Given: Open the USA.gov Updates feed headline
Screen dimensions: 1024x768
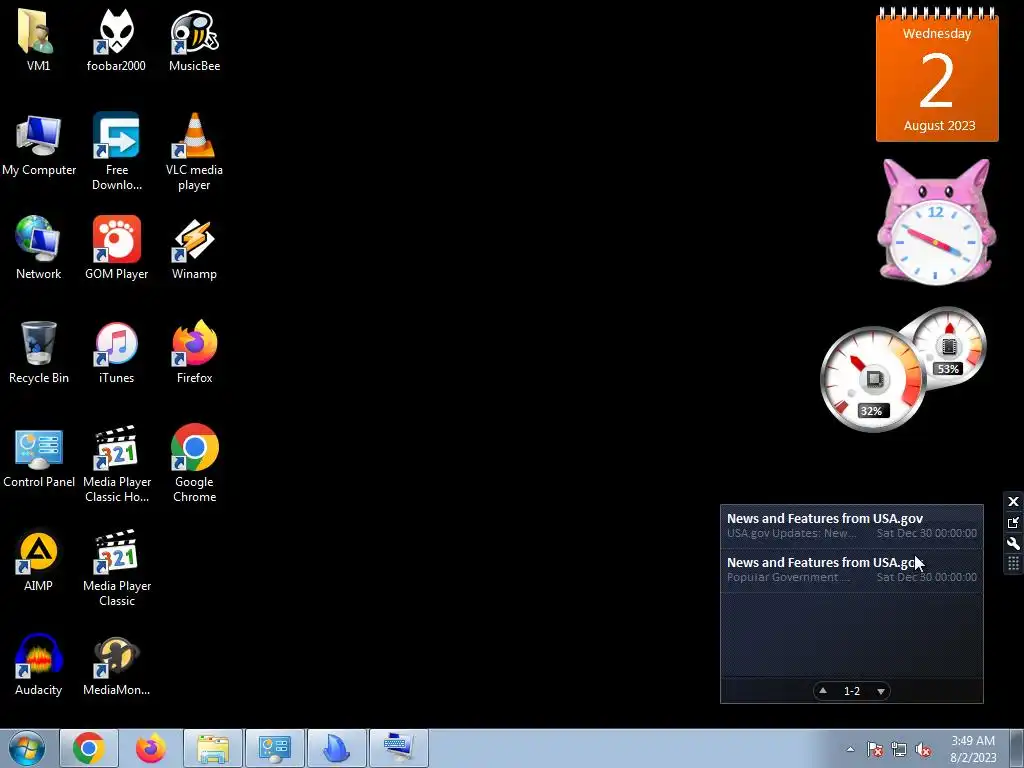Looking at the screenshot, I should pyautogui.click(x=852, y=526).
